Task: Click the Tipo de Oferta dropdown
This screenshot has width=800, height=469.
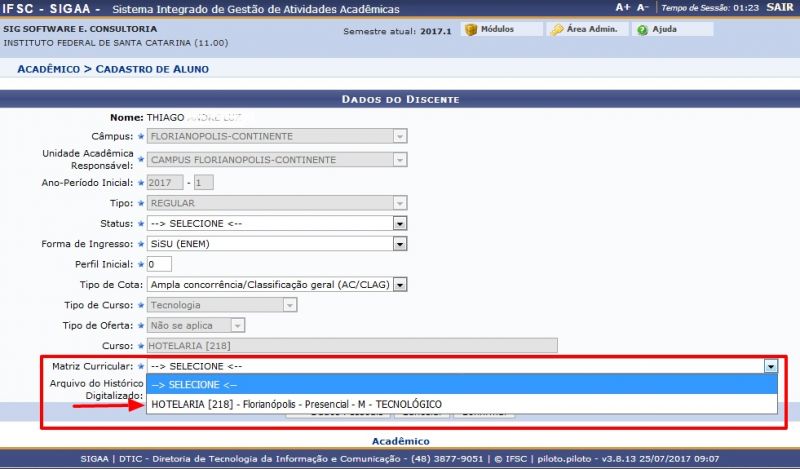Action: tap(195, 325)
